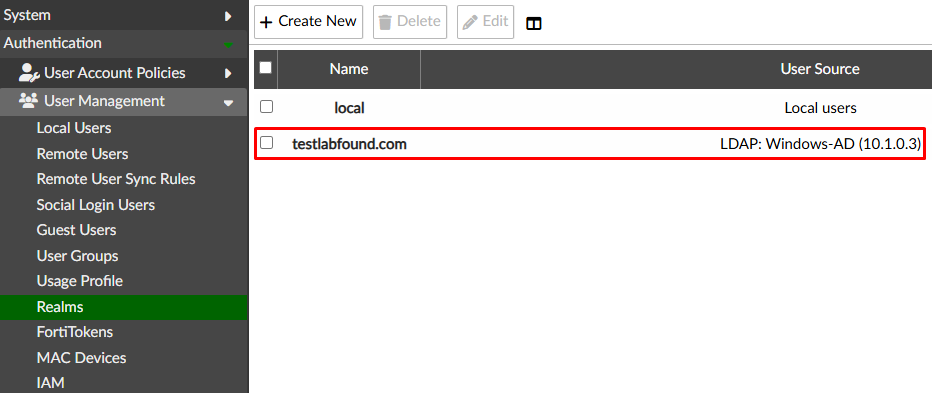
Task: Click the Delete button
Action: click(x=410, y=22)
